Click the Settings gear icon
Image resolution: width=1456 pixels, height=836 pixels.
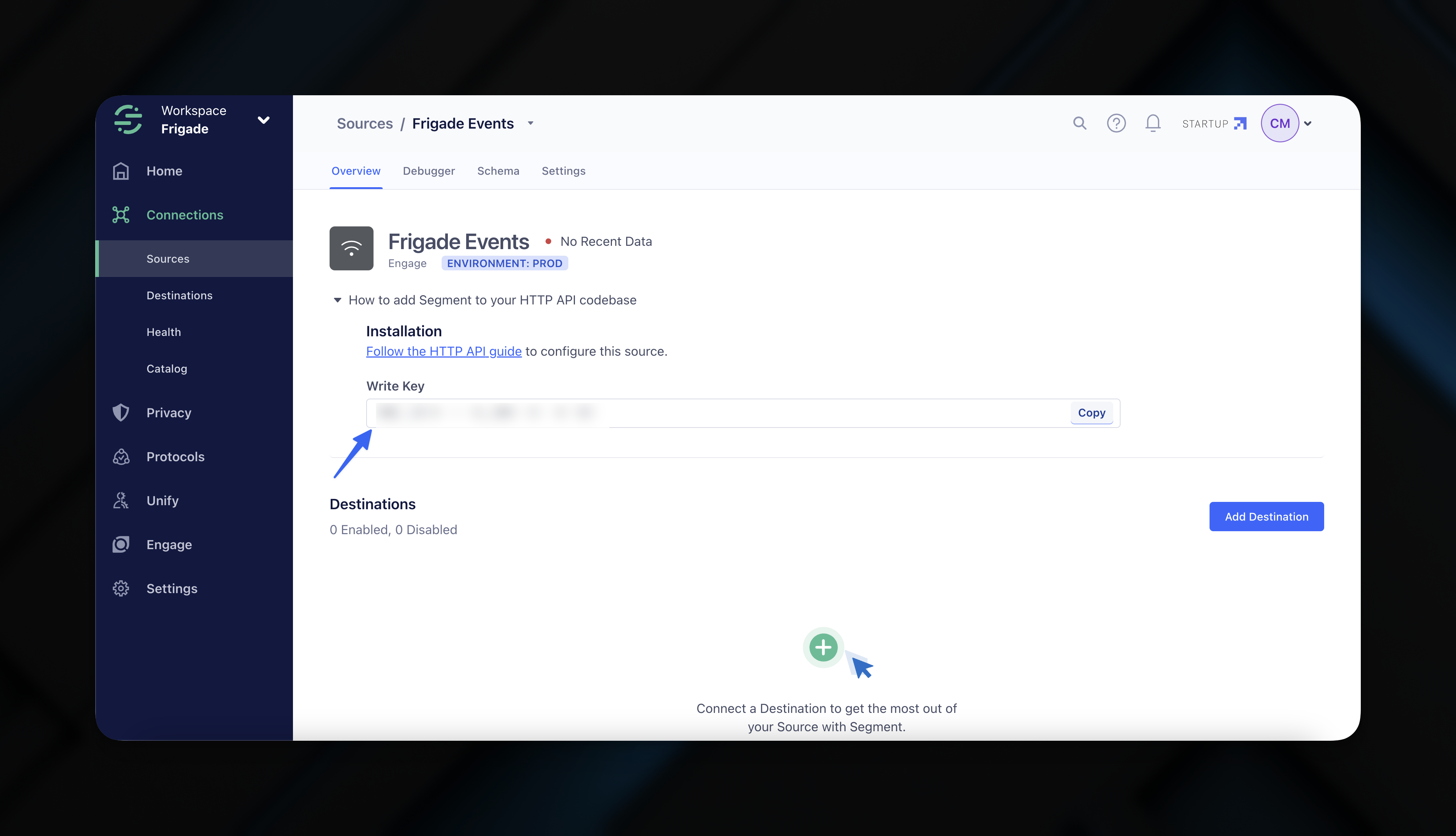pyautogui.click(x=121, y=588)
